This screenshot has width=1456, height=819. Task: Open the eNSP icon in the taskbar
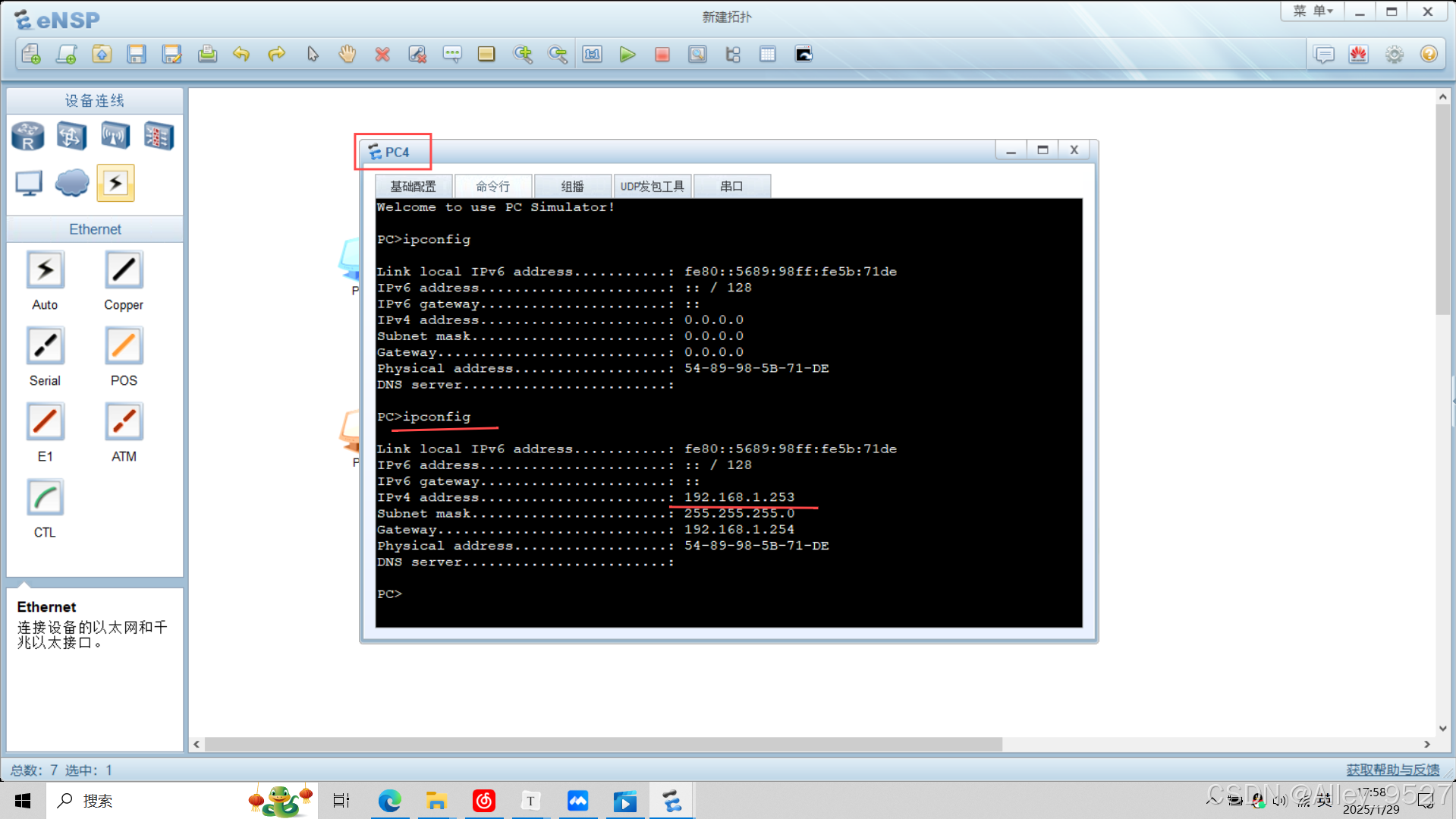coord(671,800)
